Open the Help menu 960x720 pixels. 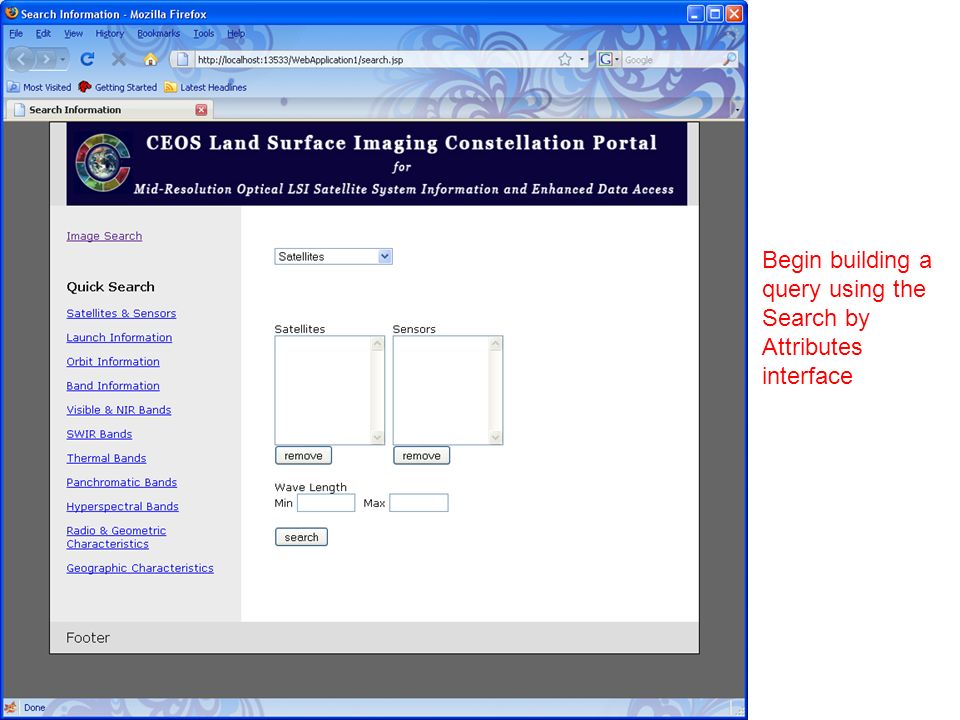point(236,34)
